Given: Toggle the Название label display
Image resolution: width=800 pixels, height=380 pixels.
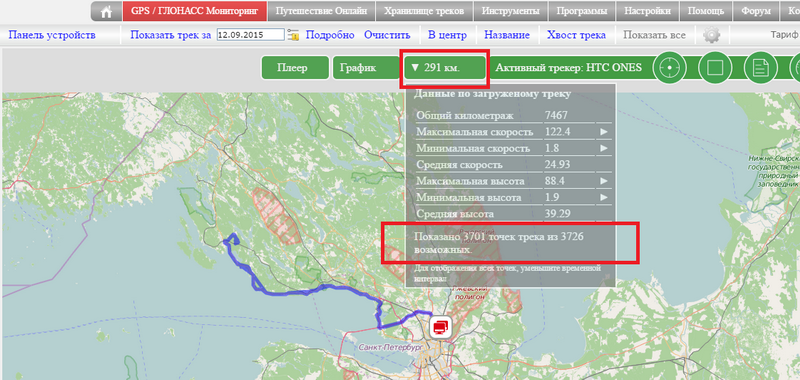Looking at the screenshot, I should click(x=507, y=35).
